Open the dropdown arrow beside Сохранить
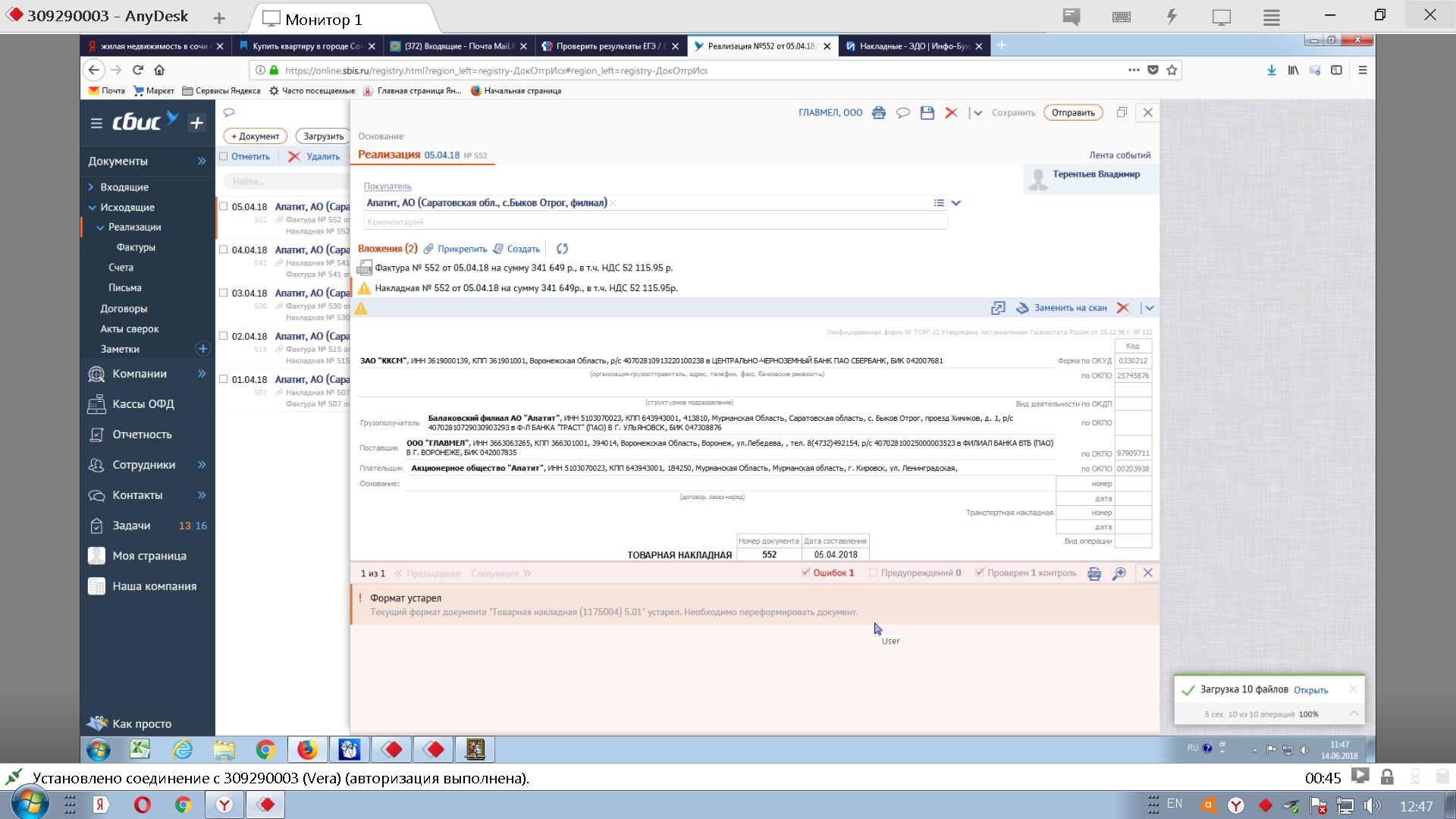 (977, 113)
